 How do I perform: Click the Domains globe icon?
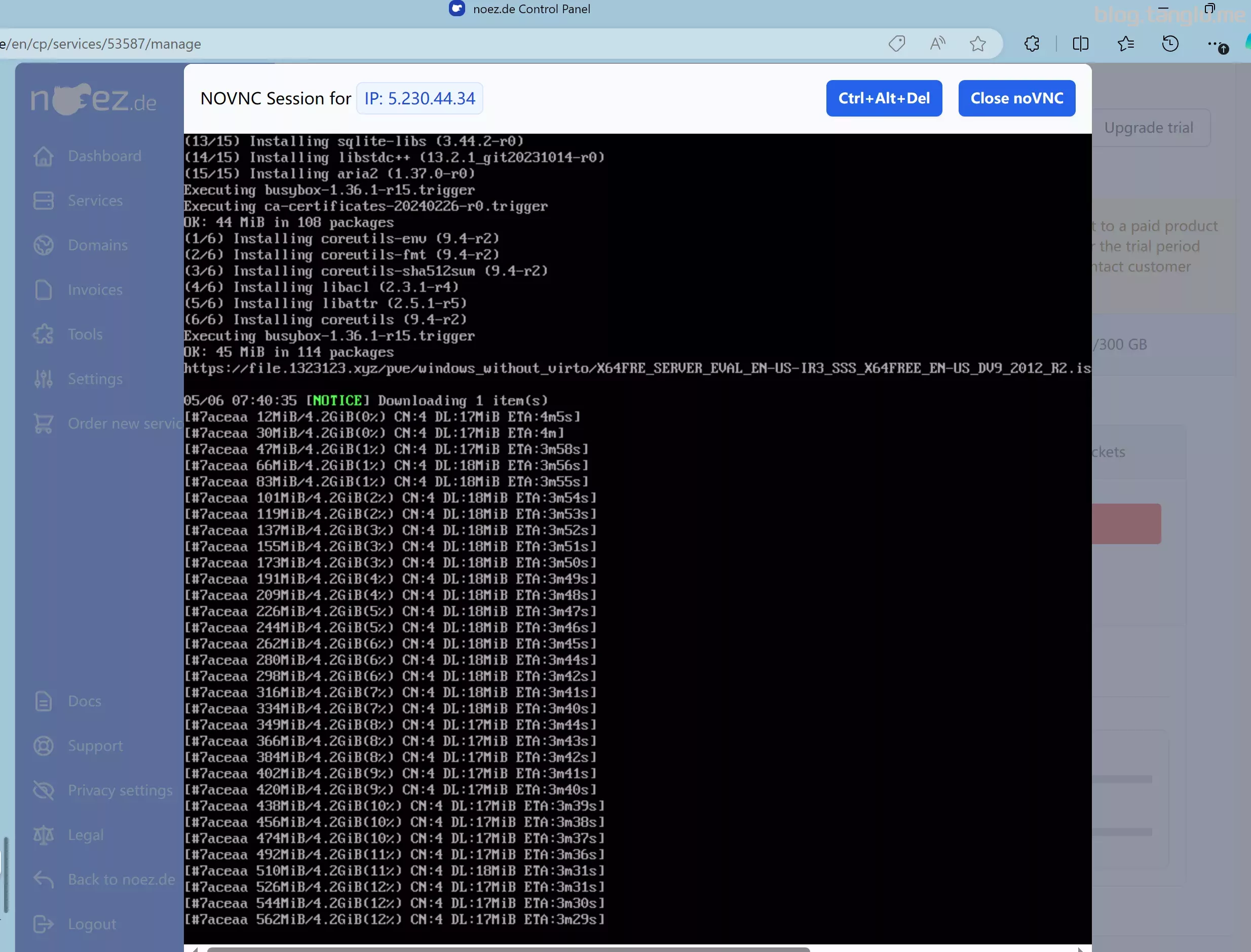(x=44, y=245)
